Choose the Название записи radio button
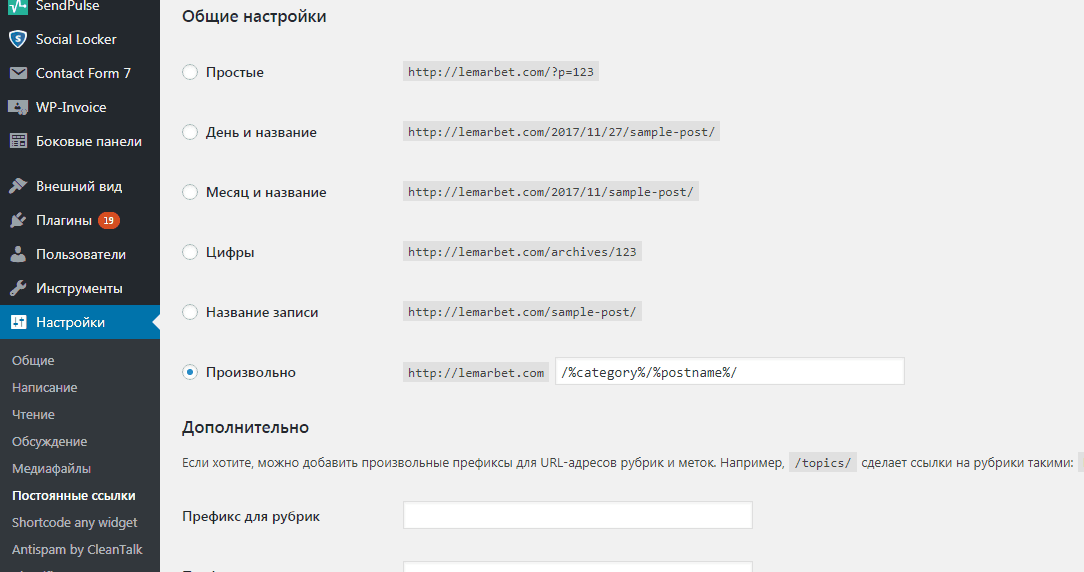This screenshot has height=572, width=1084. (x=190, y=312)
